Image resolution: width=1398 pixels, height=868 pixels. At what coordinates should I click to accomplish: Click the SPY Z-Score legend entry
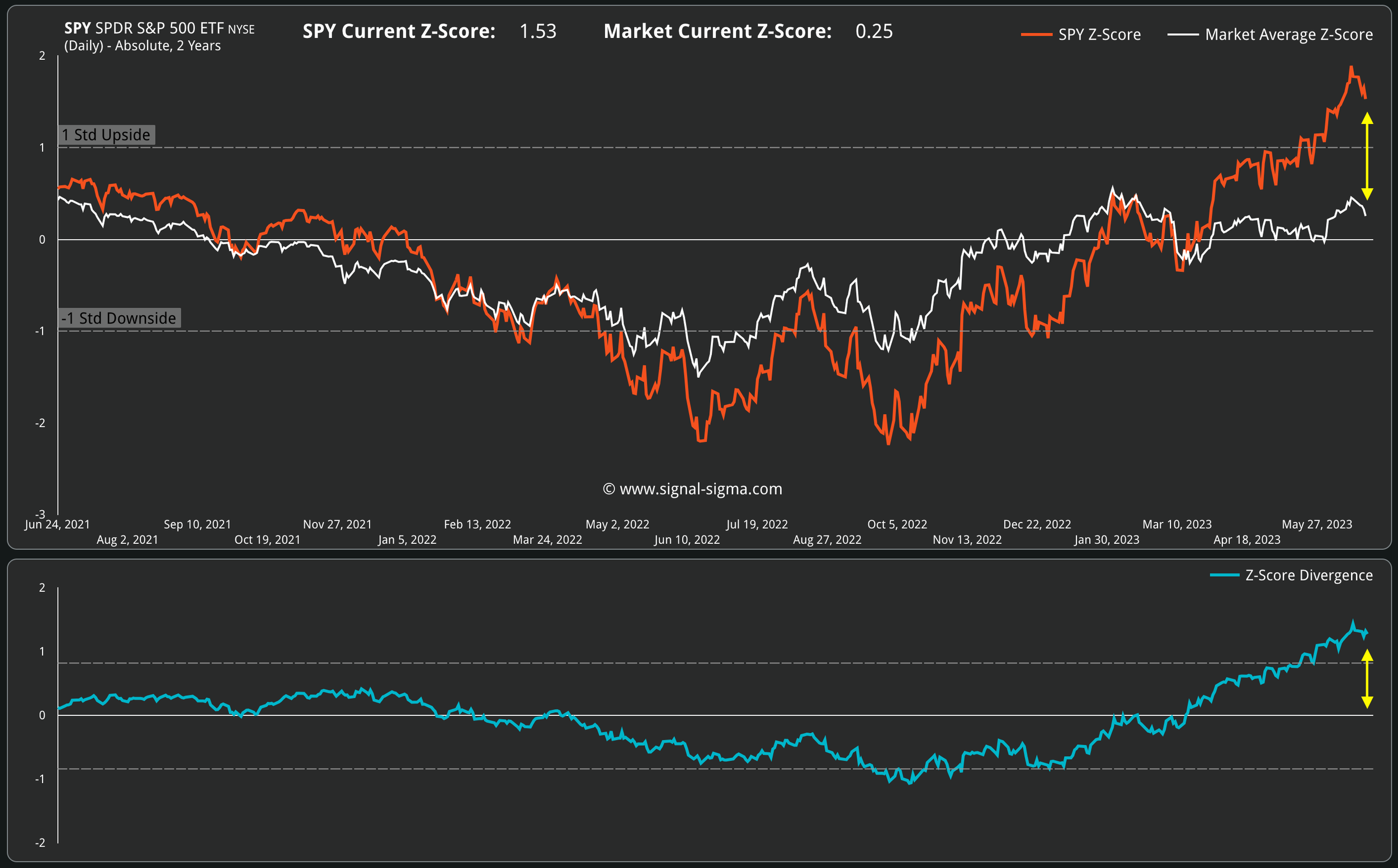pos(1099,35)
